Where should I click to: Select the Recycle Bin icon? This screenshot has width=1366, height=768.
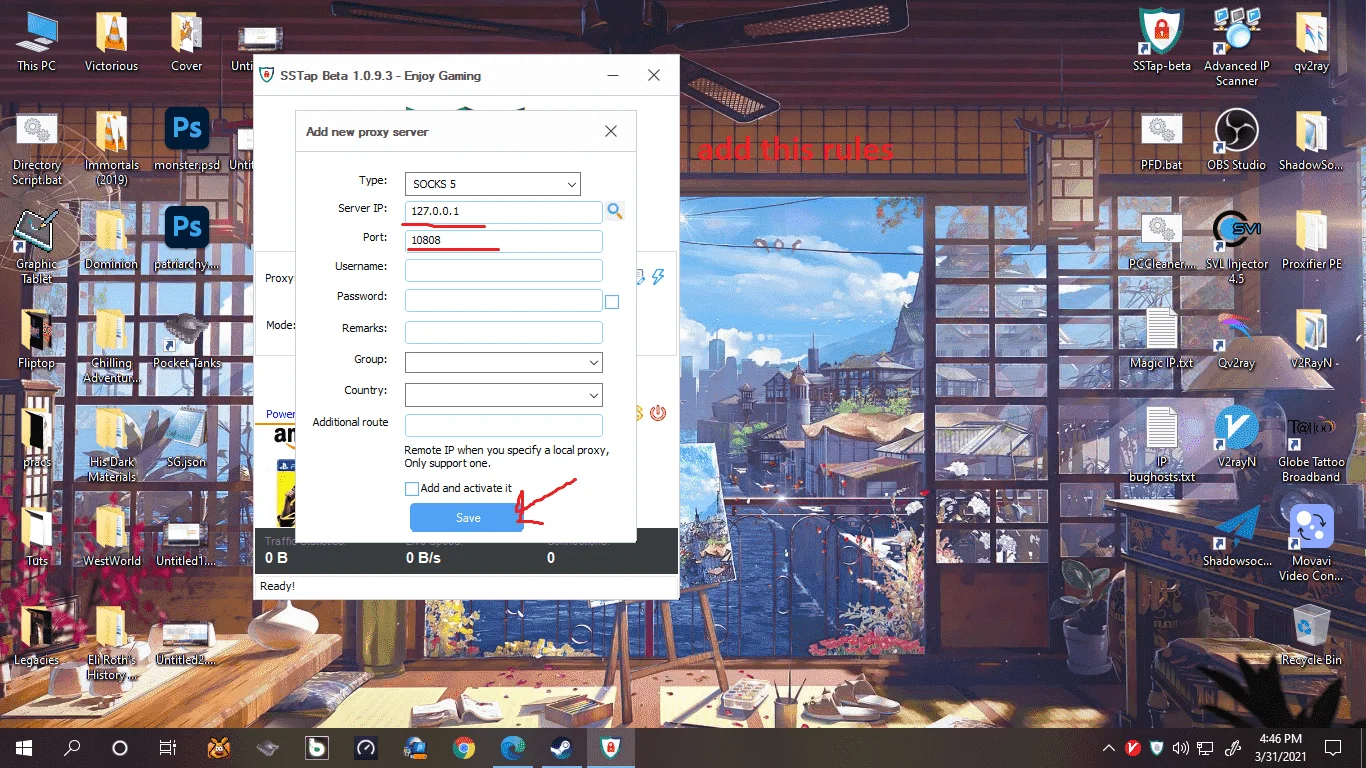pos(1310,635)
